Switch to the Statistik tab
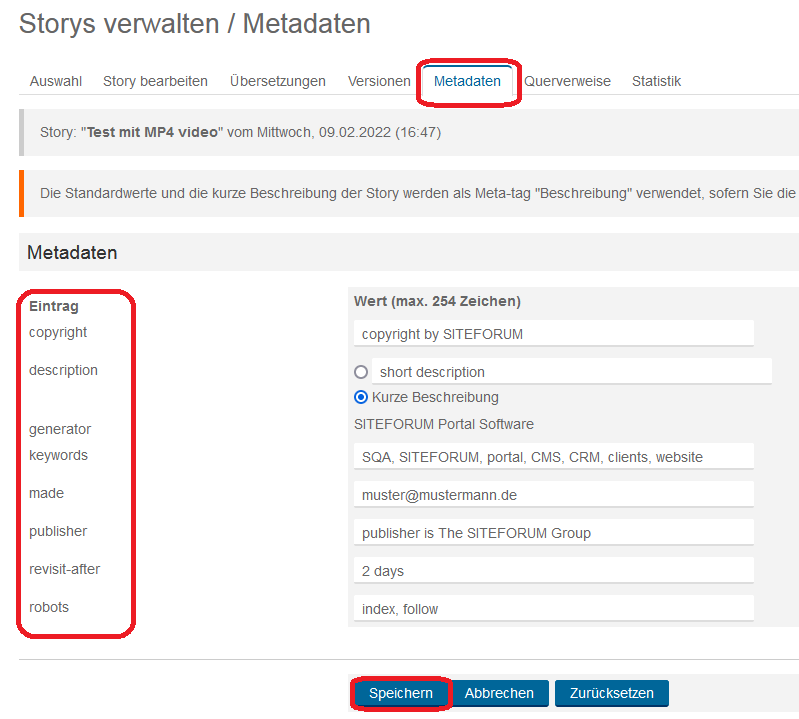This screenshot has height=719, width=799. click(656, 81)
